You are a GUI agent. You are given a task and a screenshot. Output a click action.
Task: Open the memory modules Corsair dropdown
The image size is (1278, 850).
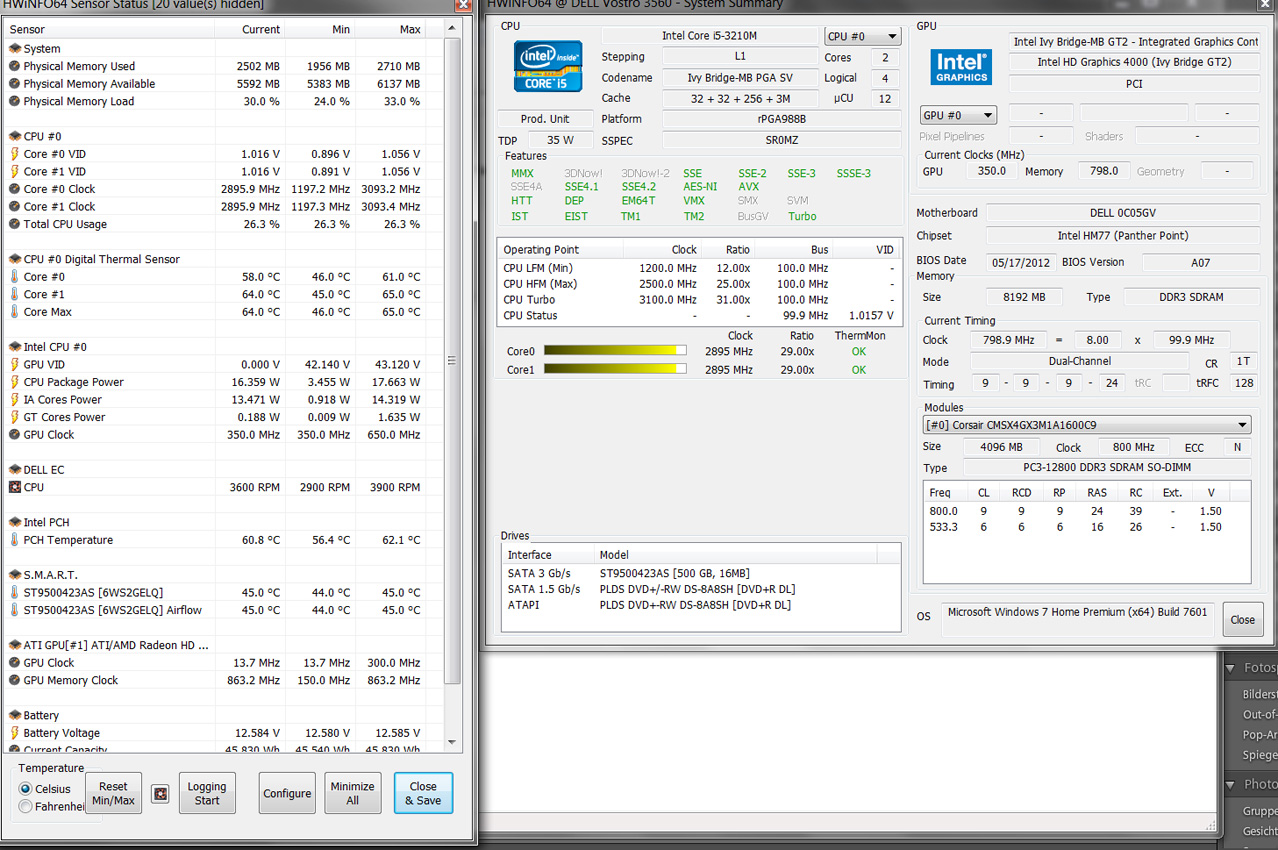pos(1087,425)
